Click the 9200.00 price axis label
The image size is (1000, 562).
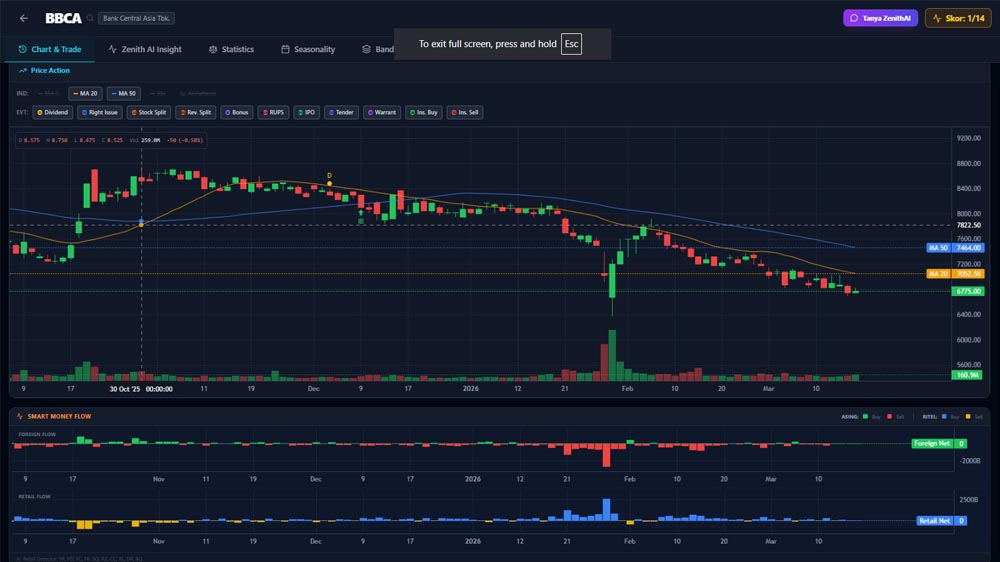click(968, 138)
